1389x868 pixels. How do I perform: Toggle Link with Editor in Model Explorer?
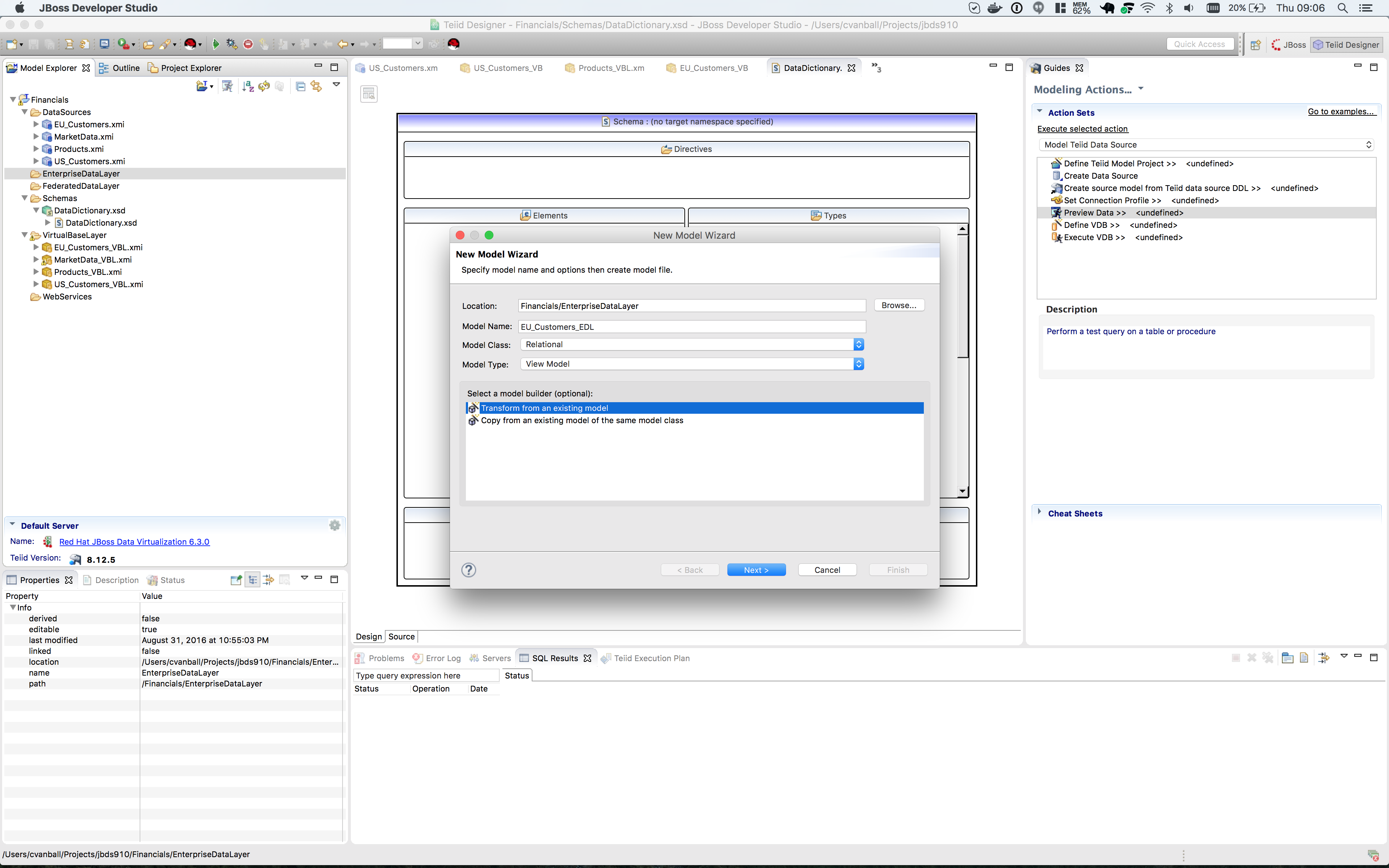(x=316, y=86)
